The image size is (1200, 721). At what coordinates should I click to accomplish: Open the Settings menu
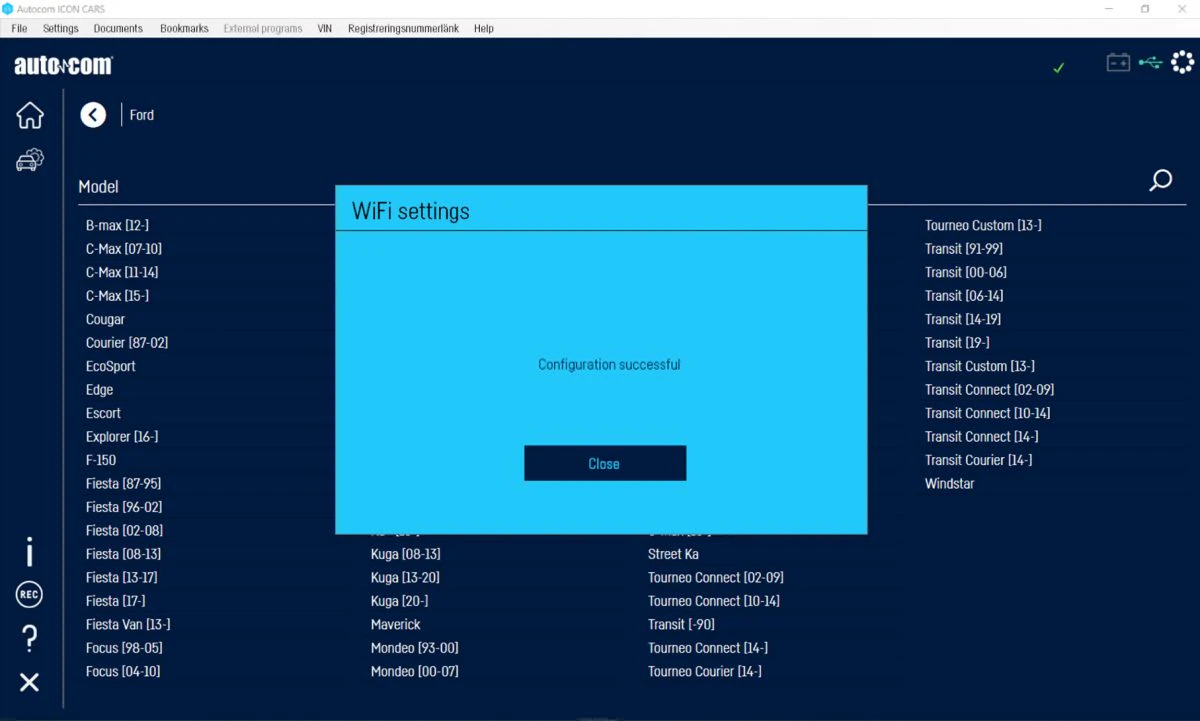61,28
